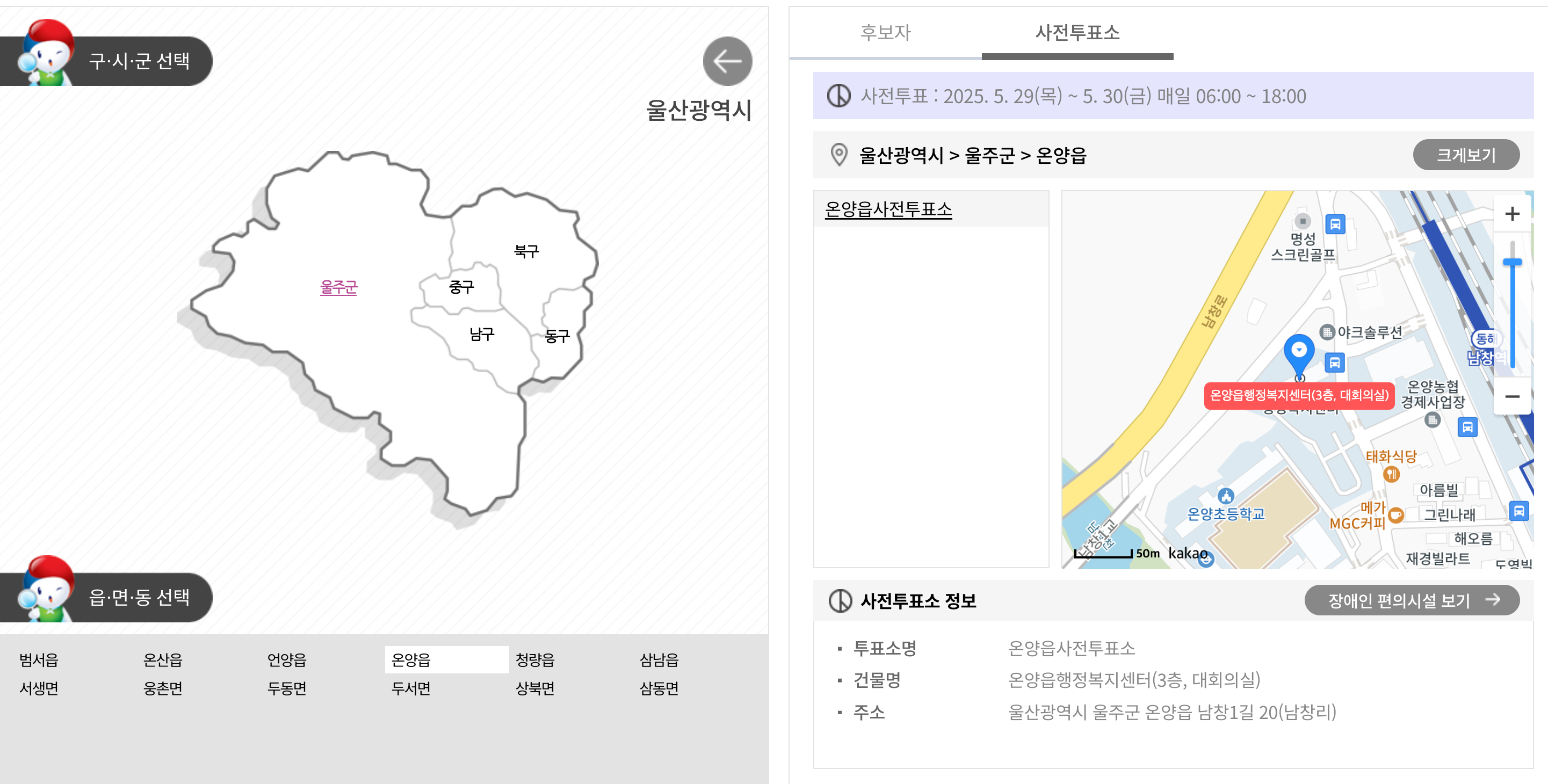
Task: Choose 웅촌면 from the town list
Action: 163,688
